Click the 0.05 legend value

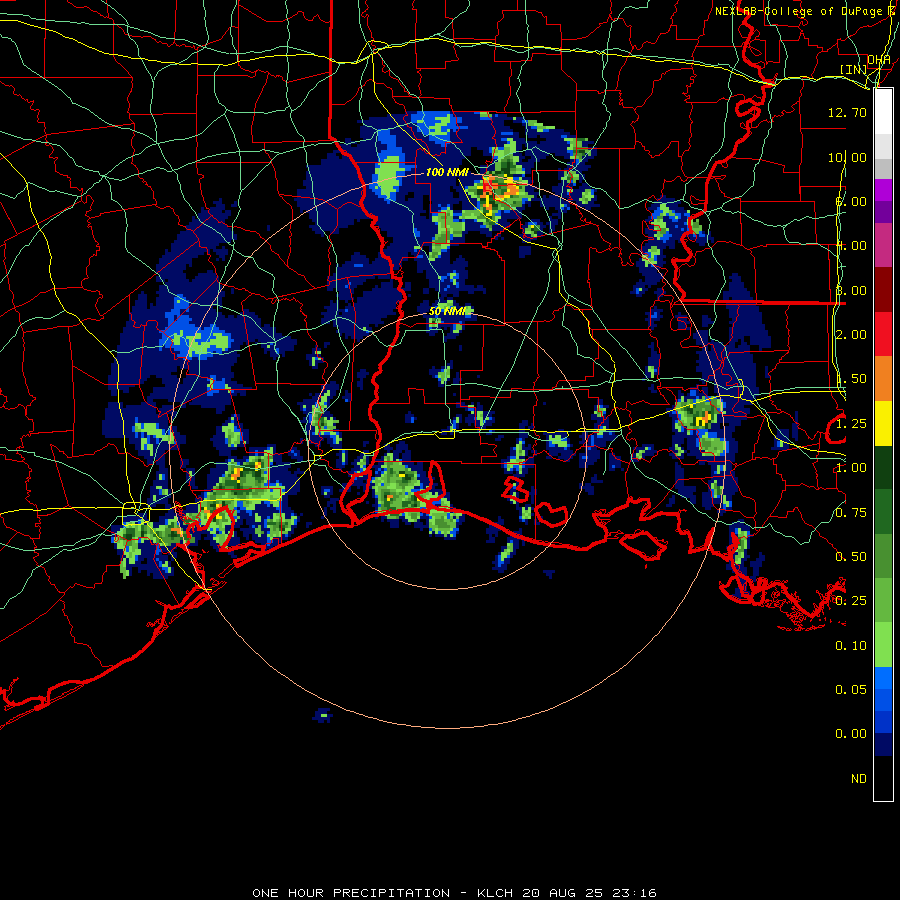(x=851, y=690)
